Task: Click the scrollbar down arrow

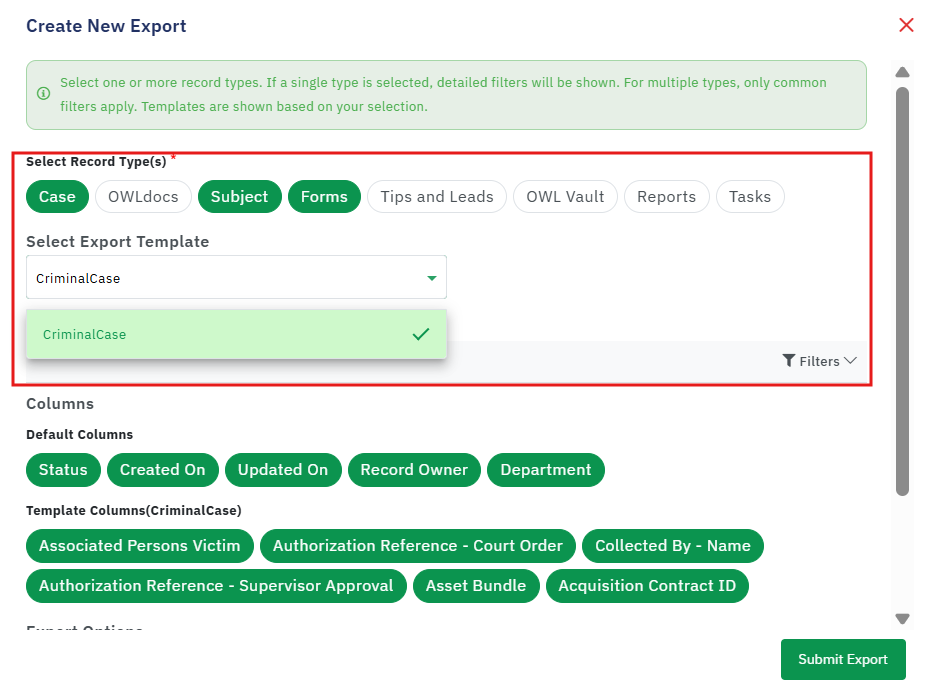Action: coord(902,619)
